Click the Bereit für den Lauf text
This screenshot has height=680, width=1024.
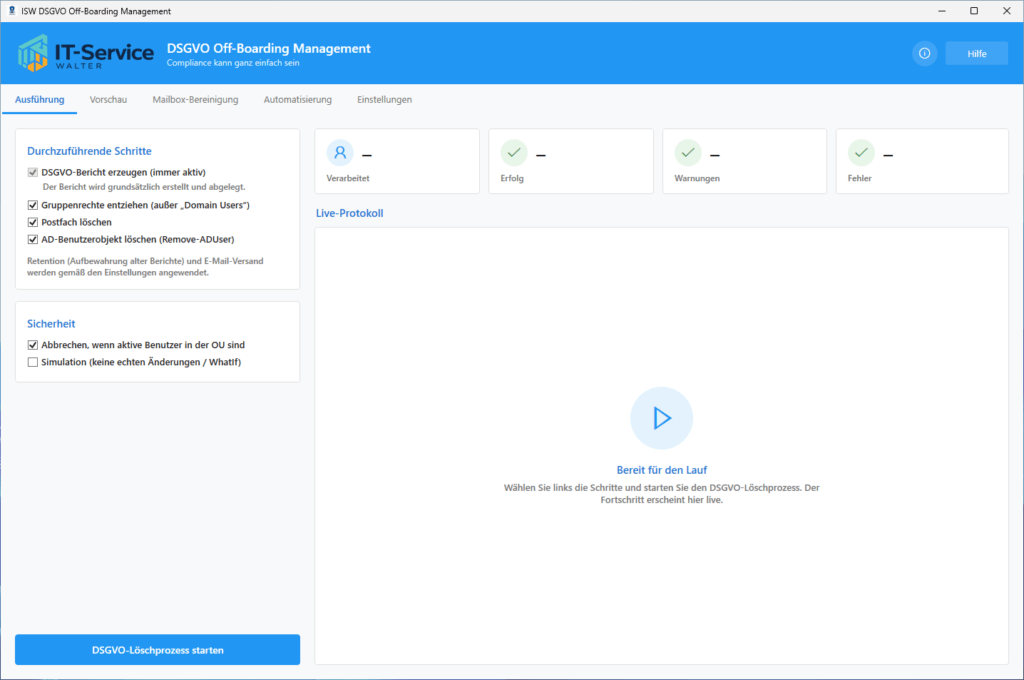coord(662,470)
